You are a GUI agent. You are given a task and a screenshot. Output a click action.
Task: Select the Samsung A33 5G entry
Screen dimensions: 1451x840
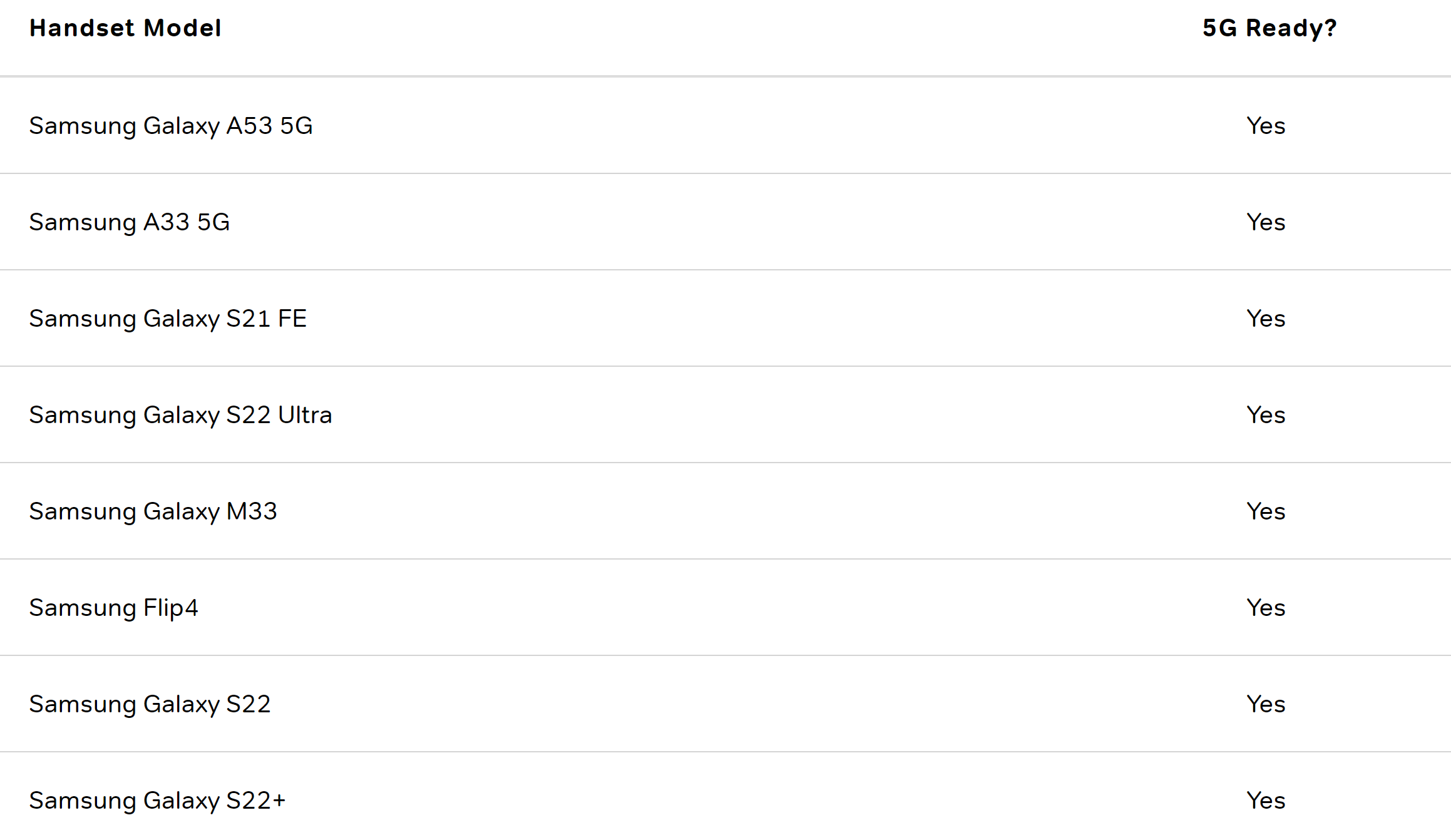tap(130, 222)
